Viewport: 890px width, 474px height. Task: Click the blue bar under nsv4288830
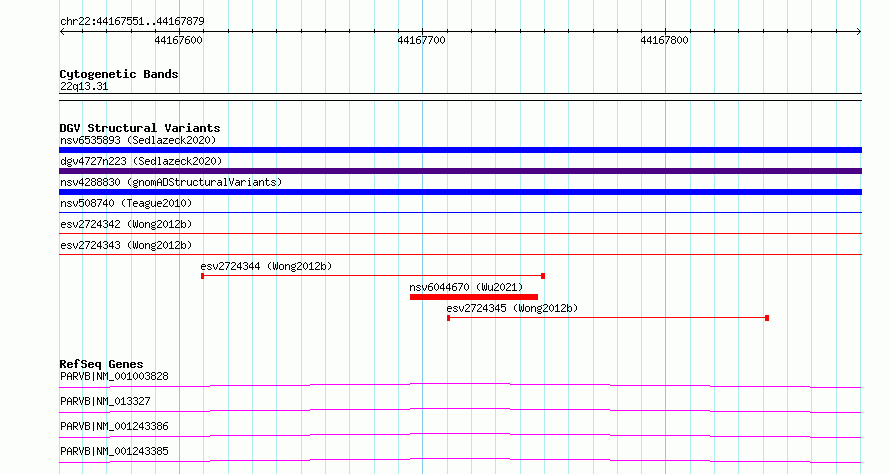pyautogui.click(x=460, y=192)
